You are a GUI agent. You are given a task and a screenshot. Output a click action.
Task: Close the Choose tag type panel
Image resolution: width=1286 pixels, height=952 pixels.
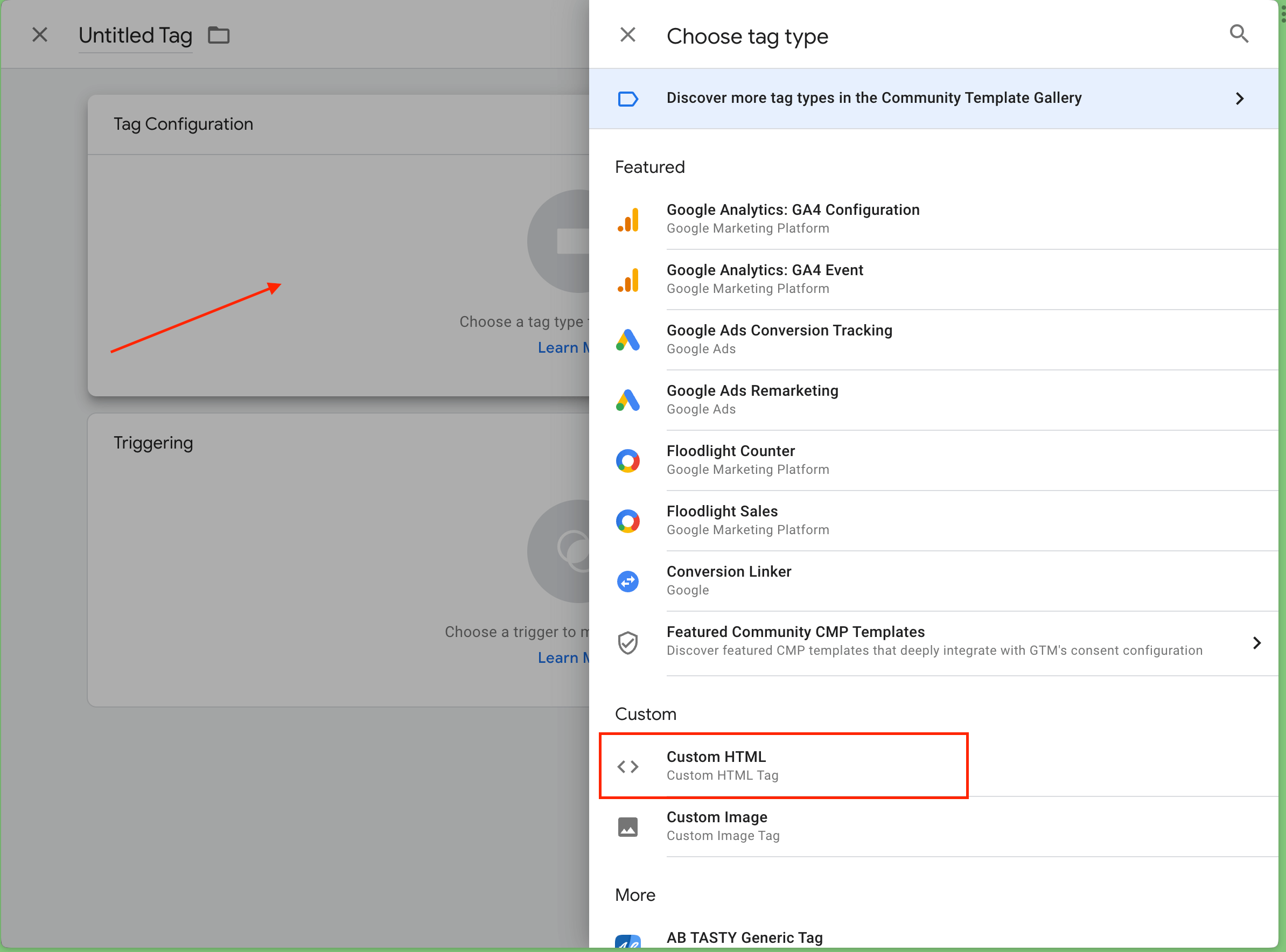(x=628, y=35)
